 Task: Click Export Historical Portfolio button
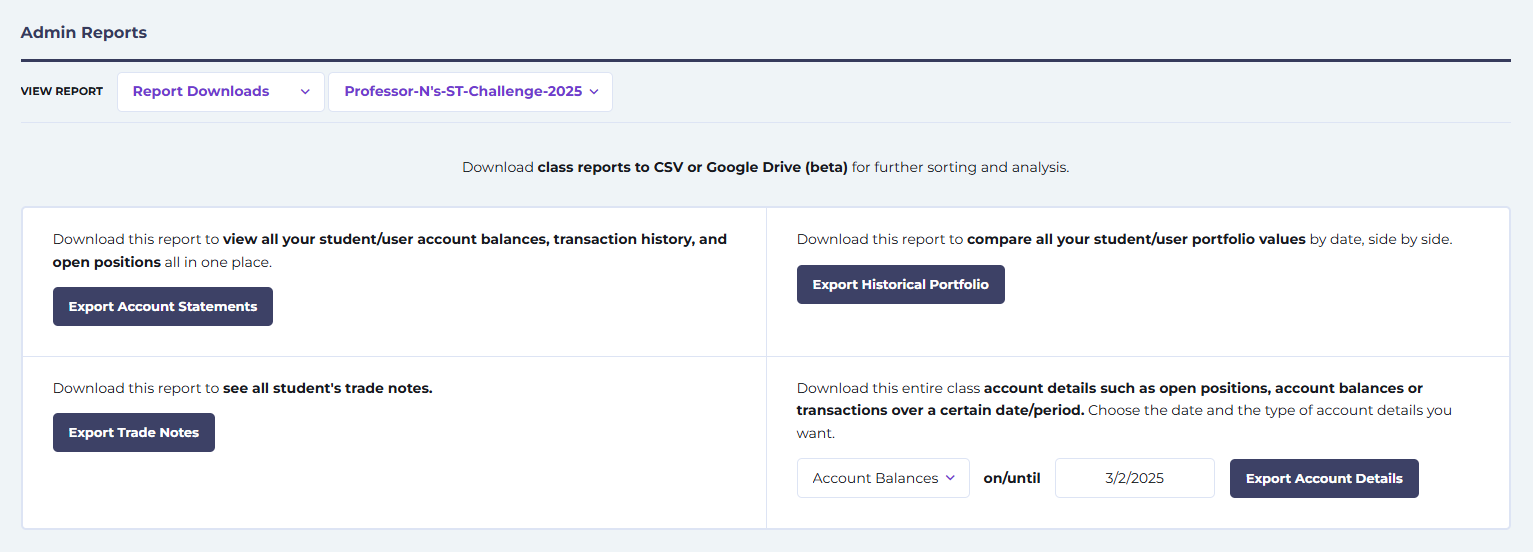tap(900, 284)
